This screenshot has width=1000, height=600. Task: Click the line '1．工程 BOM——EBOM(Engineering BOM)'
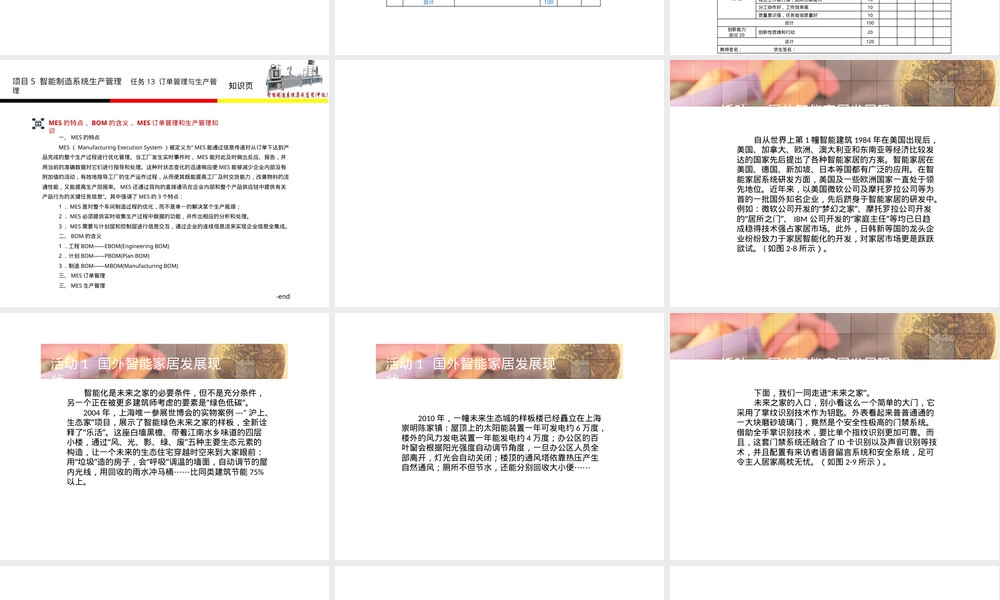point(114,246)
